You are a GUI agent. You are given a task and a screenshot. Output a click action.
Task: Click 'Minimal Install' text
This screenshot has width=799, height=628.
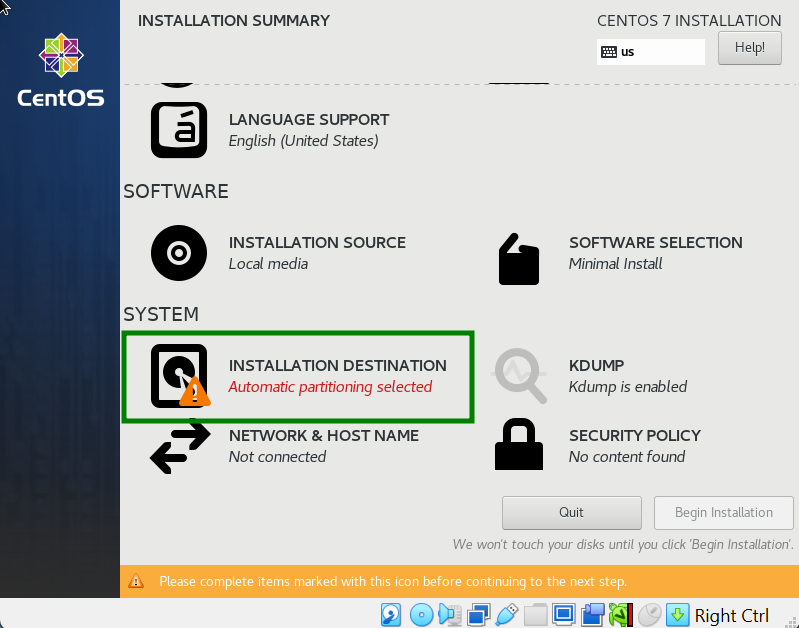coord(616,264)
